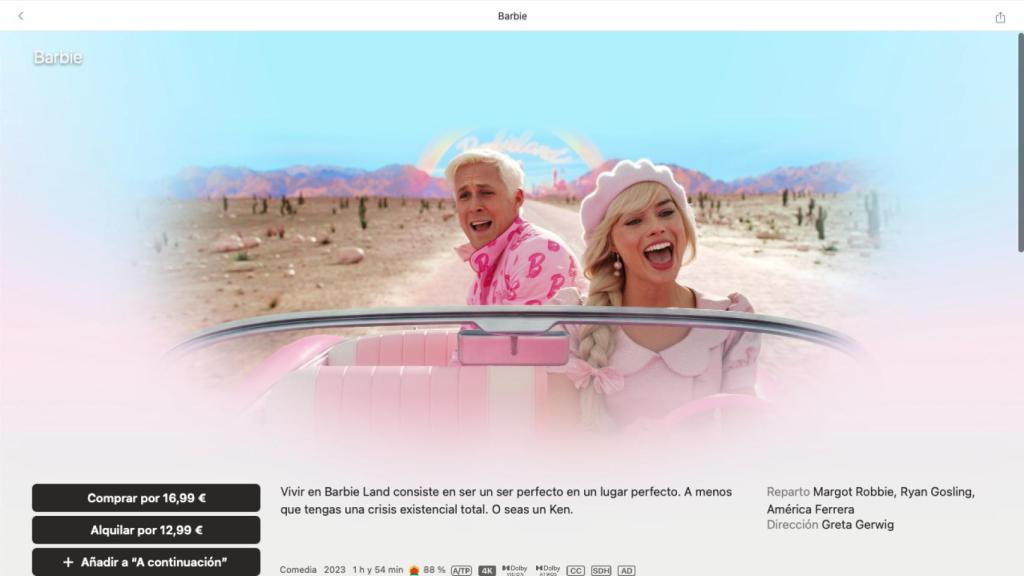Viewport: 1024px width, 576px height.
Task: Click the 88% critics score
Action: 432,570
